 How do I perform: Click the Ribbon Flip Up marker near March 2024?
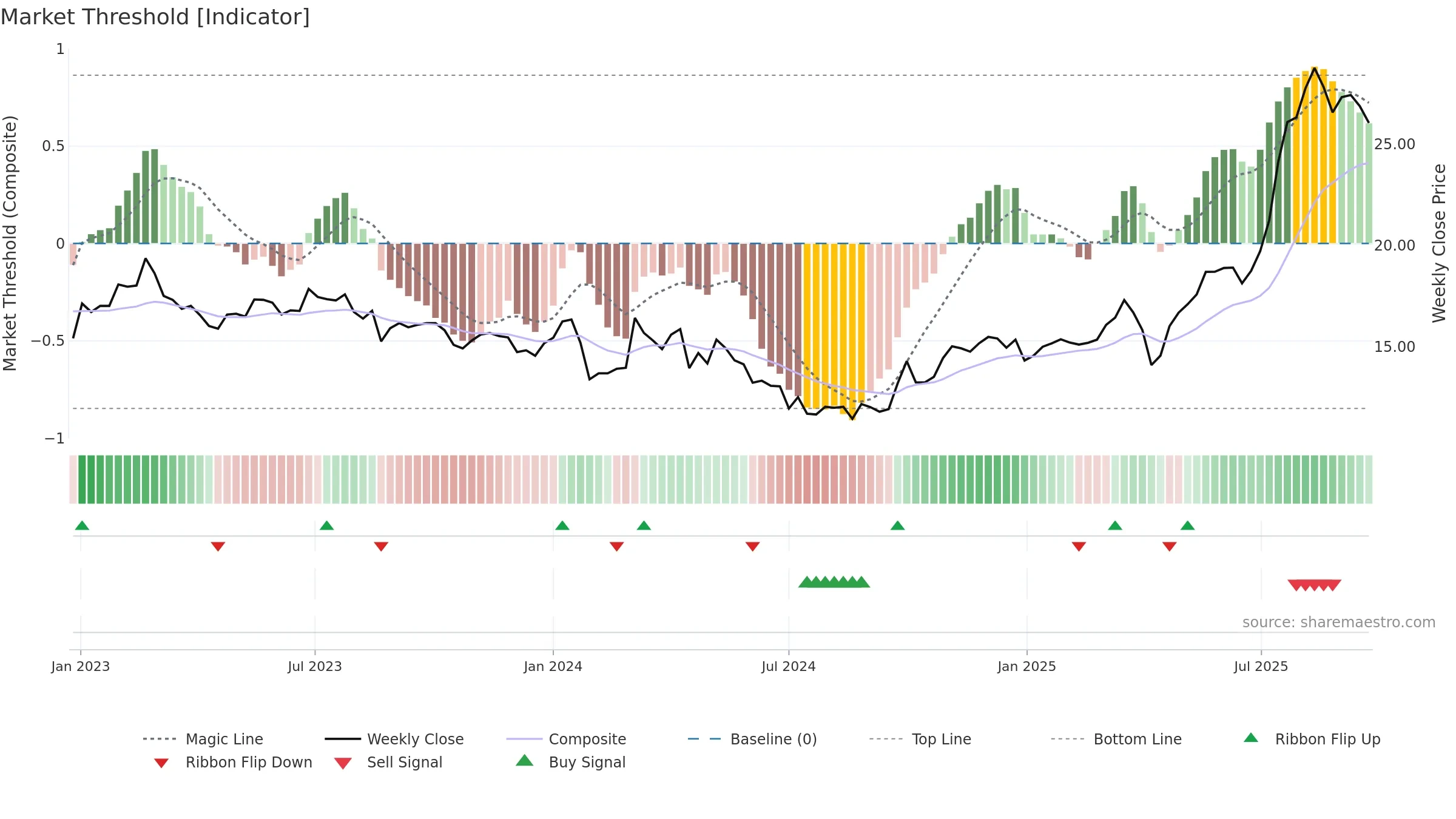[644, 525]
